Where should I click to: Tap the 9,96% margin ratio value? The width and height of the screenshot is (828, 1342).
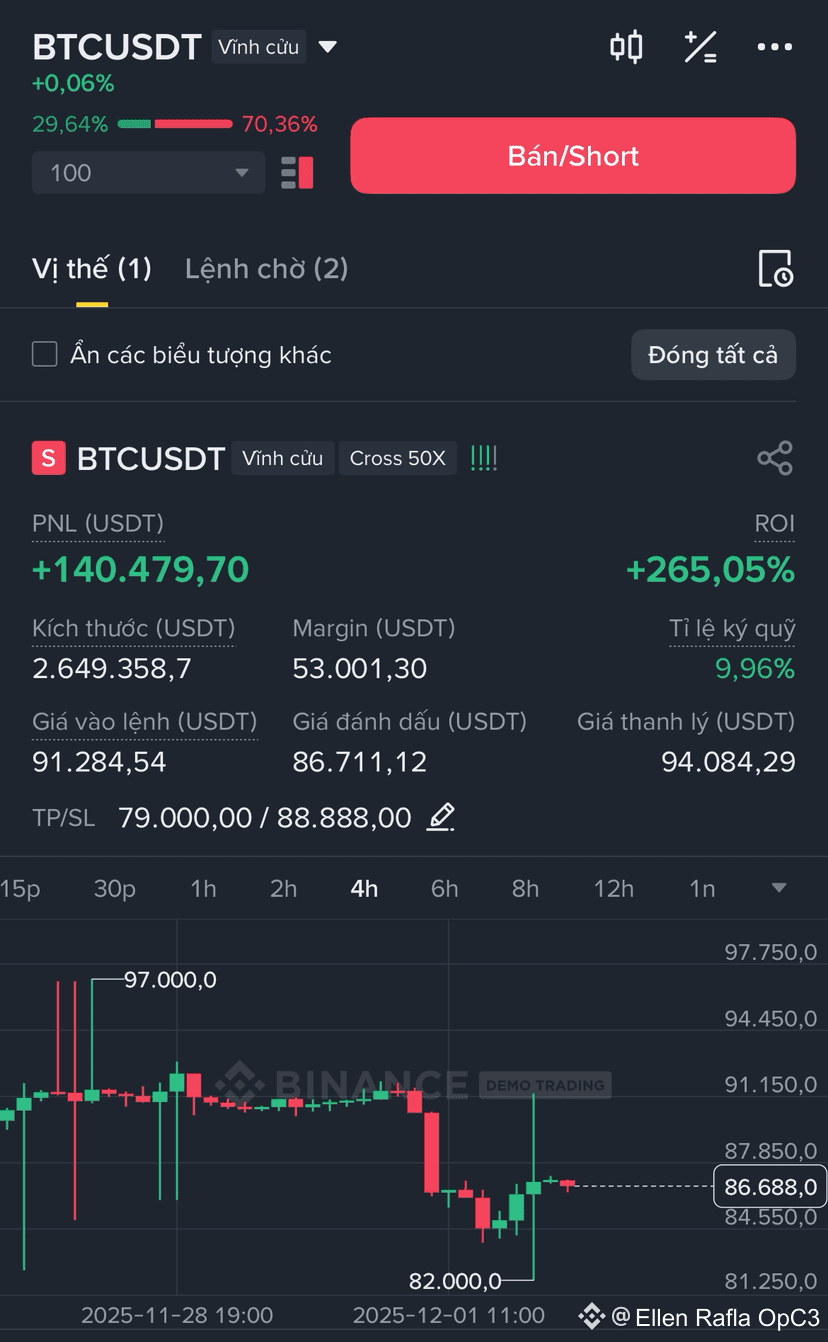(755, 668)
